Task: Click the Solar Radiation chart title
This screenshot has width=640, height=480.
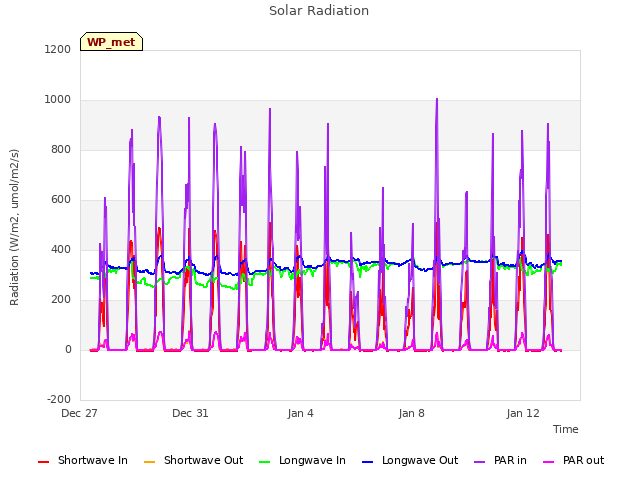Action: [x=319, y=11]
